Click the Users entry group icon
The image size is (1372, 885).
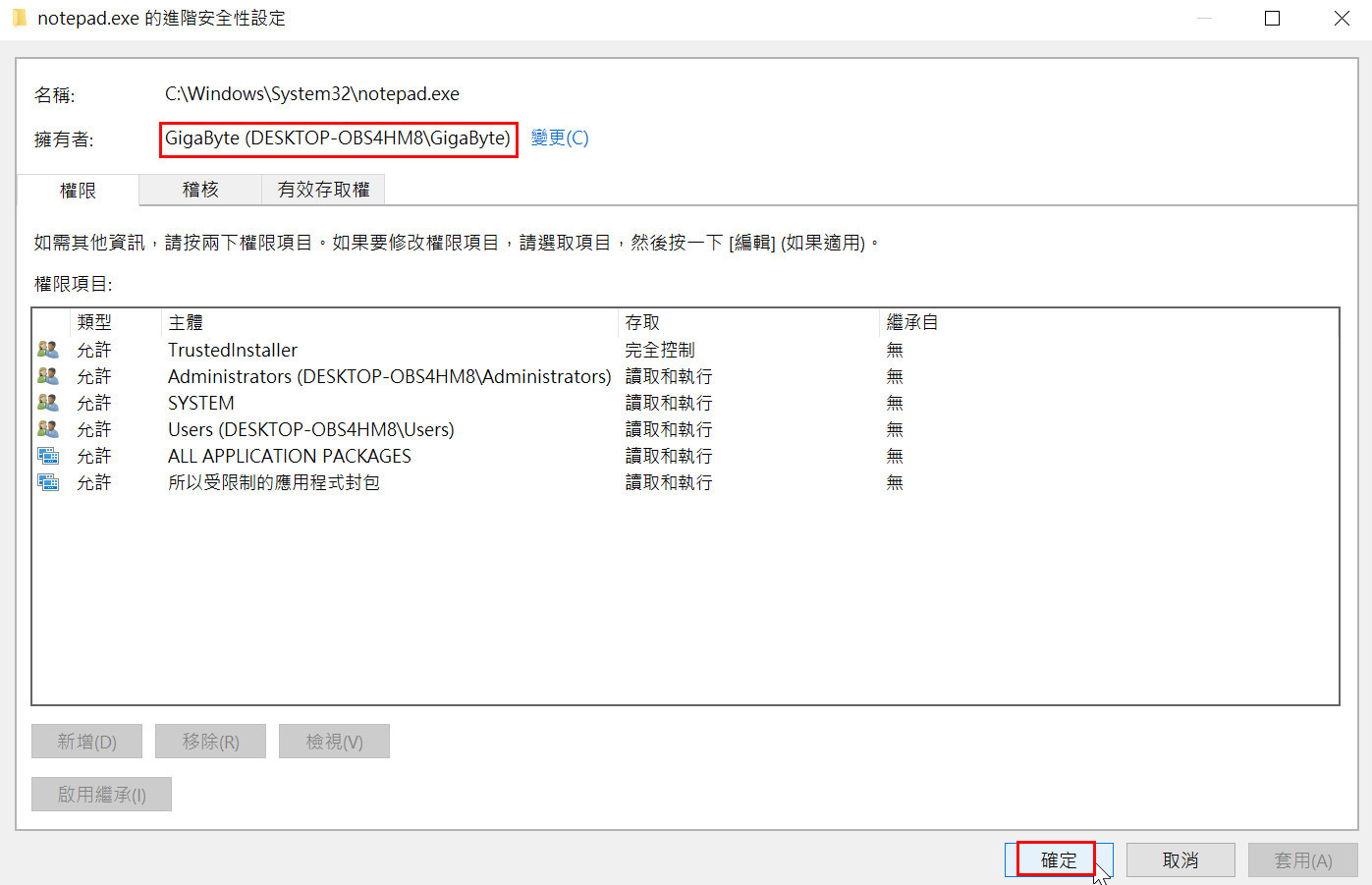[x=47, y=429]
